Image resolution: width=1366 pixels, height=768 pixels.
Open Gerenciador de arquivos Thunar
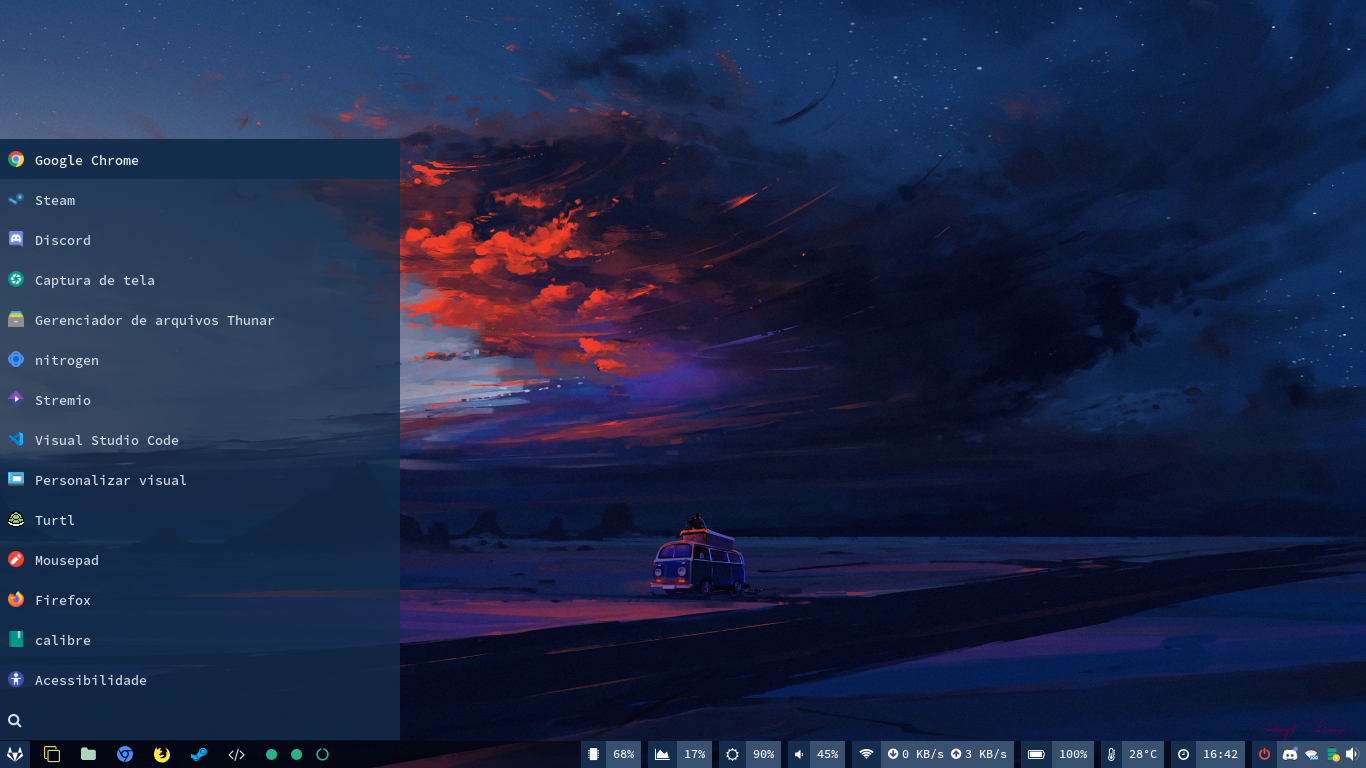click(x=154, y=320)
